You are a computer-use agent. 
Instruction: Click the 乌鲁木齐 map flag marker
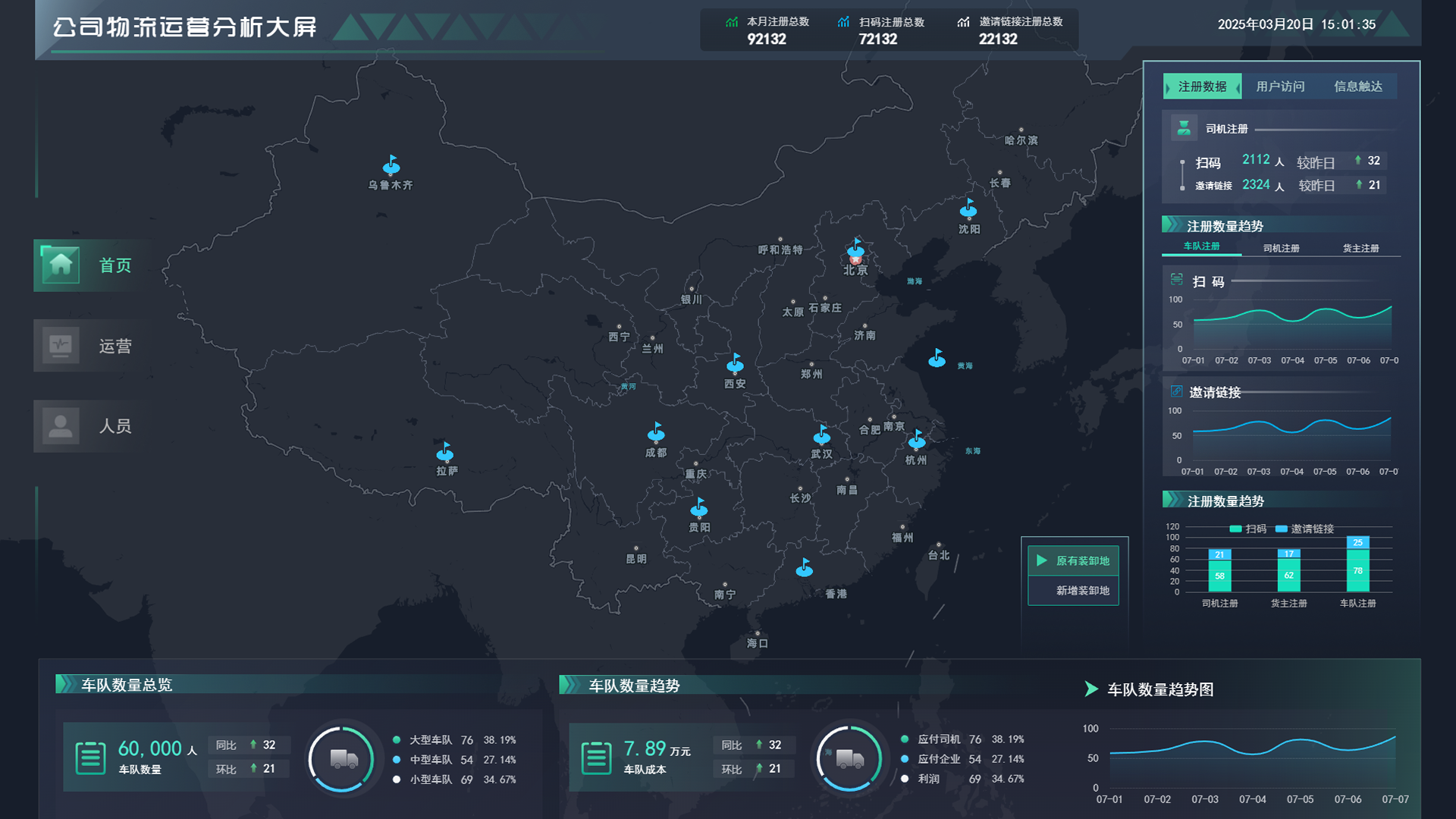click(x=391, y=165)
